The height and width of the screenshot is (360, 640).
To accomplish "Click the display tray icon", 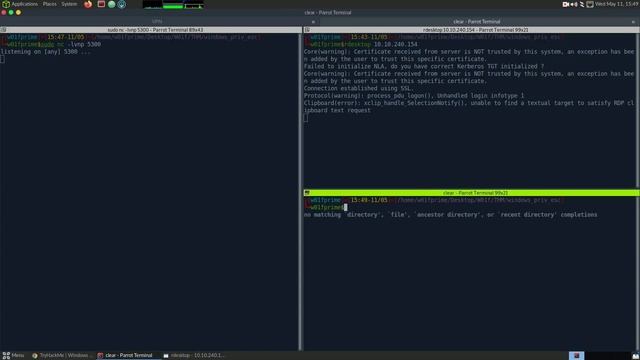I will point(590,4).
